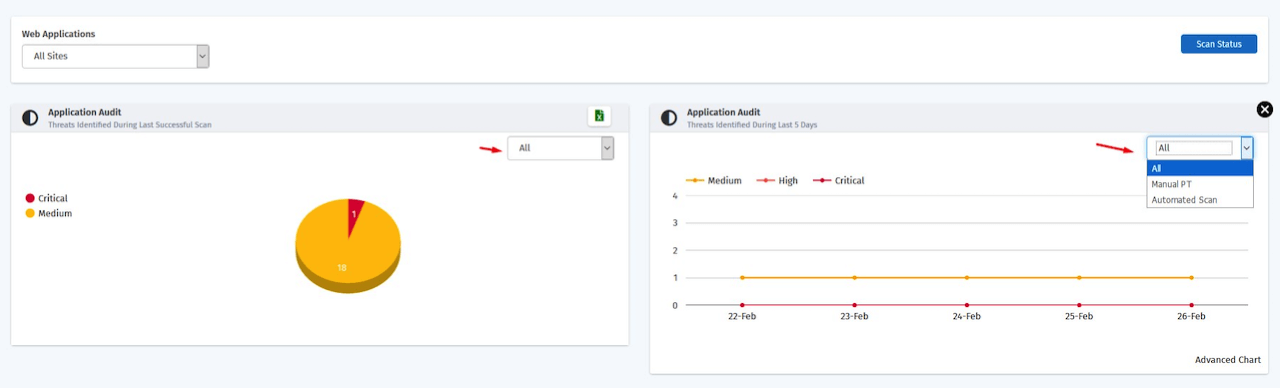Click the Medium data point on 24-Feb
This screenshot has height=388, width=1280.
tap(967, 277)
